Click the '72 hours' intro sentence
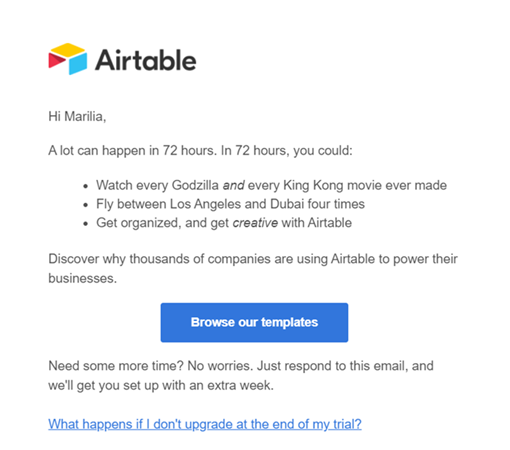The image size is (510, 450). pyautogui.click(x=200, y=151)
